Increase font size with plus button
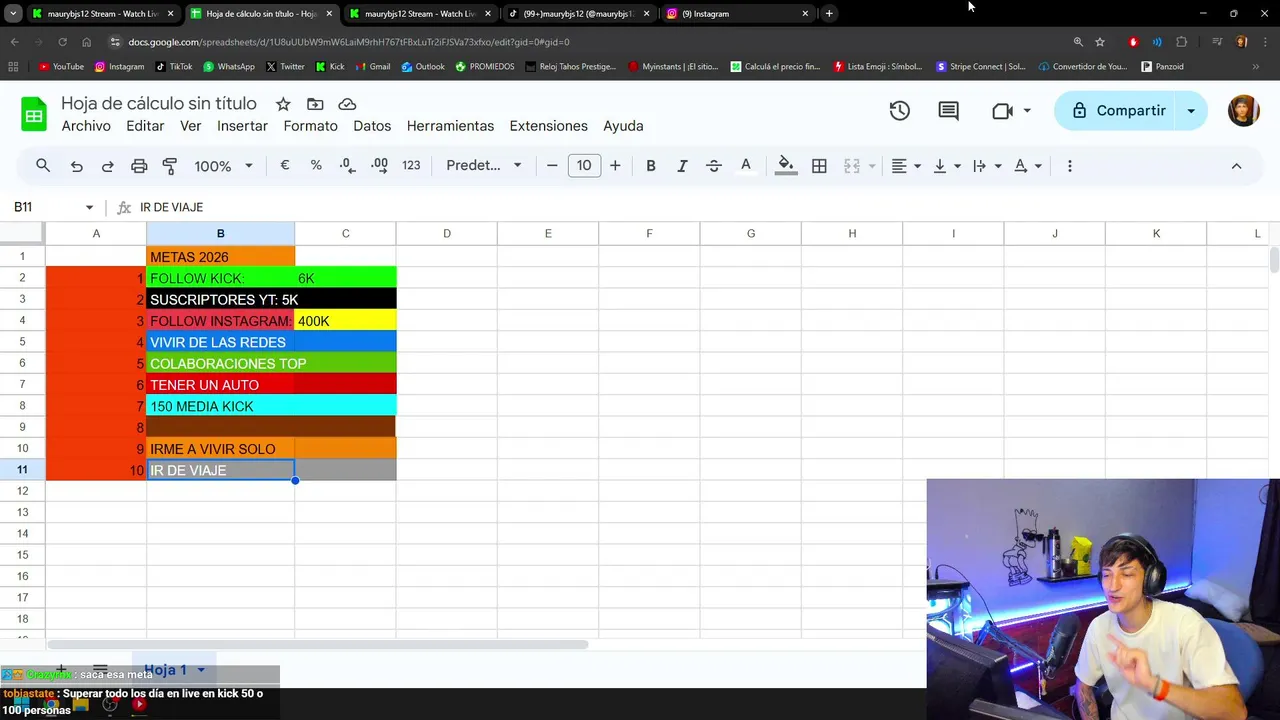This screenshot has height=720, width=1280. [x=615, y=166]
